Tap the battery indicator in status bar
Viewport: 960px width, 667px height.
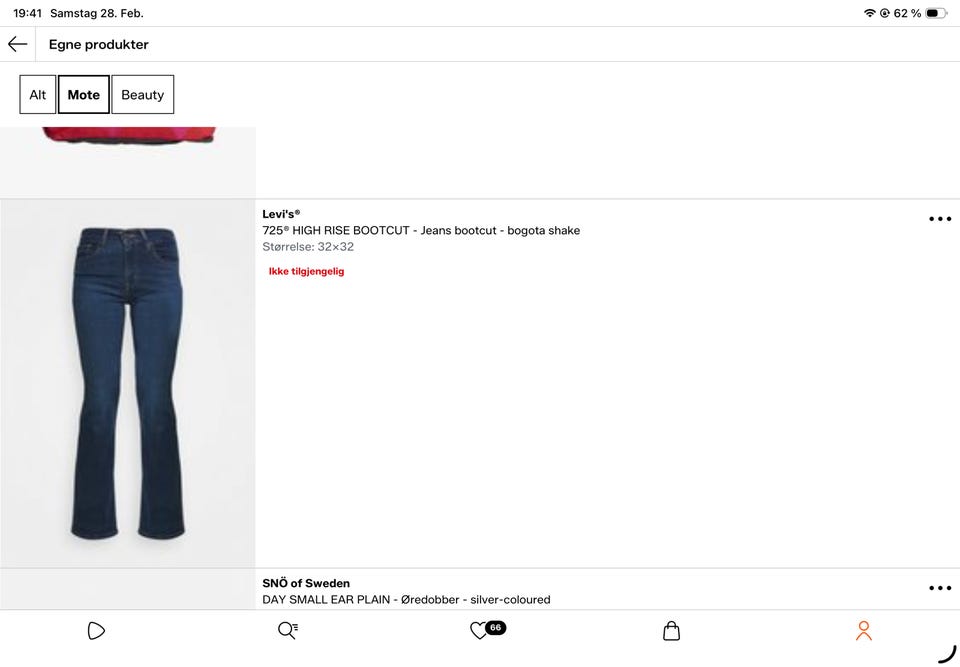click(x=936, y=13)
